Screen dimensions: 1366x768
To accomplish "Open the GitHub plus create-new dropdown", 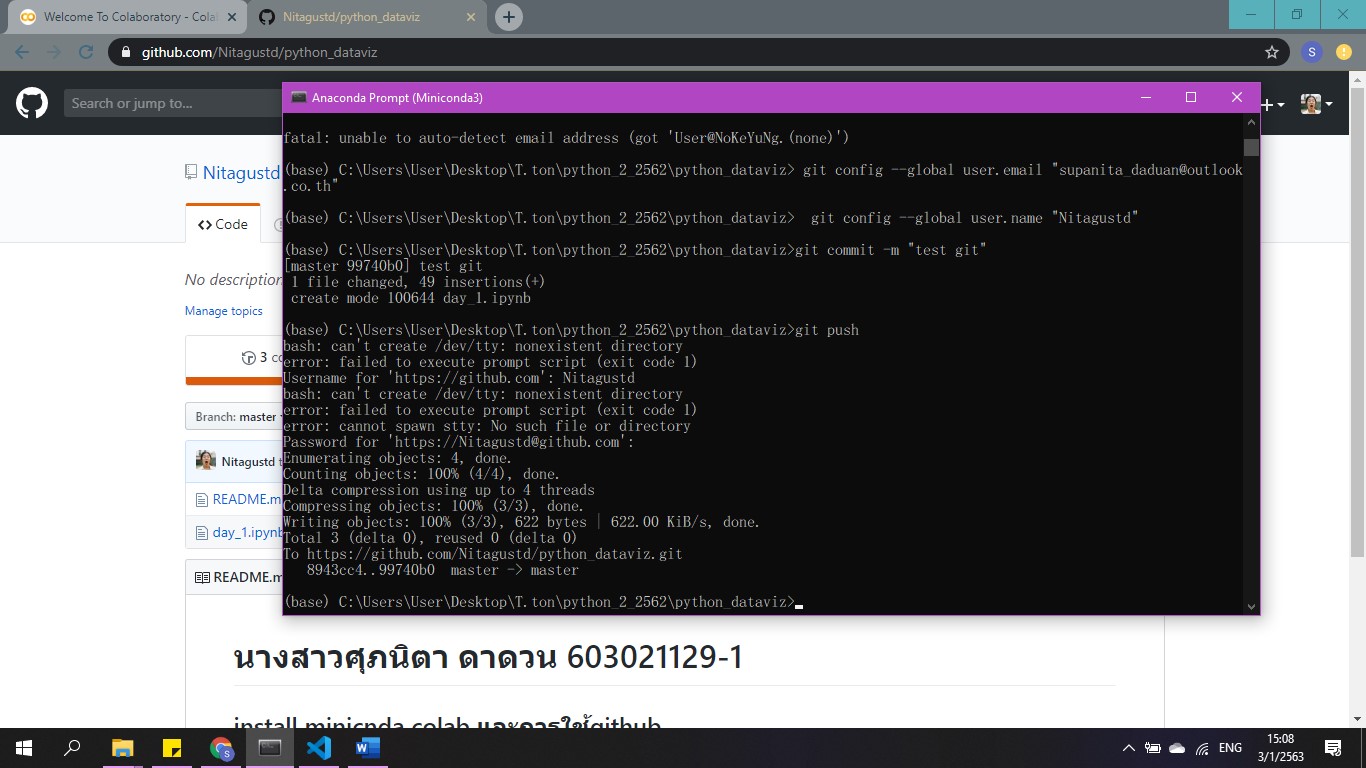I will (1273, 104).
